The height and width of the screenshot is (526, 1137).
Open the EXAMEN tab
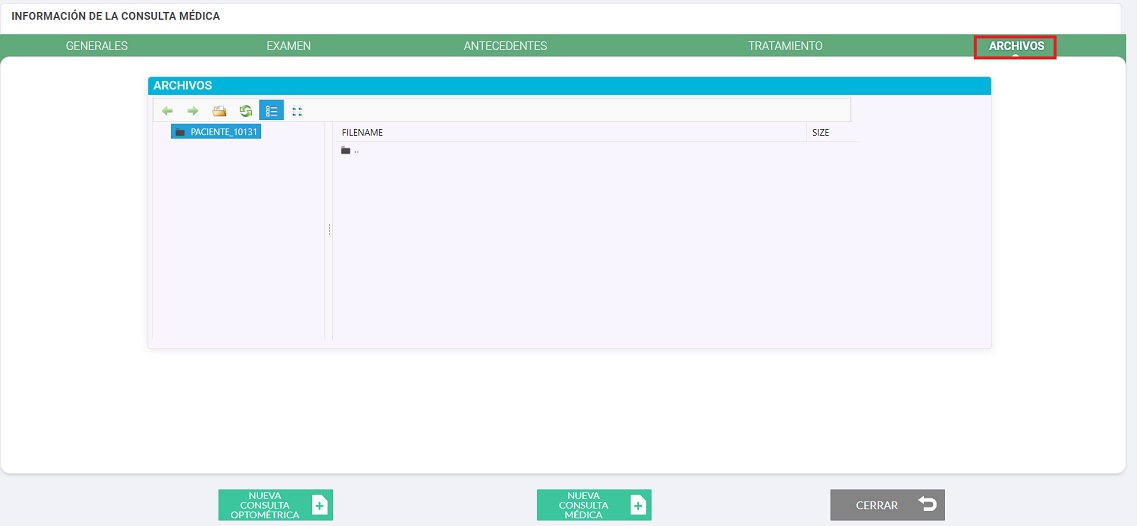pyautogui.click(x=289, y=46)
